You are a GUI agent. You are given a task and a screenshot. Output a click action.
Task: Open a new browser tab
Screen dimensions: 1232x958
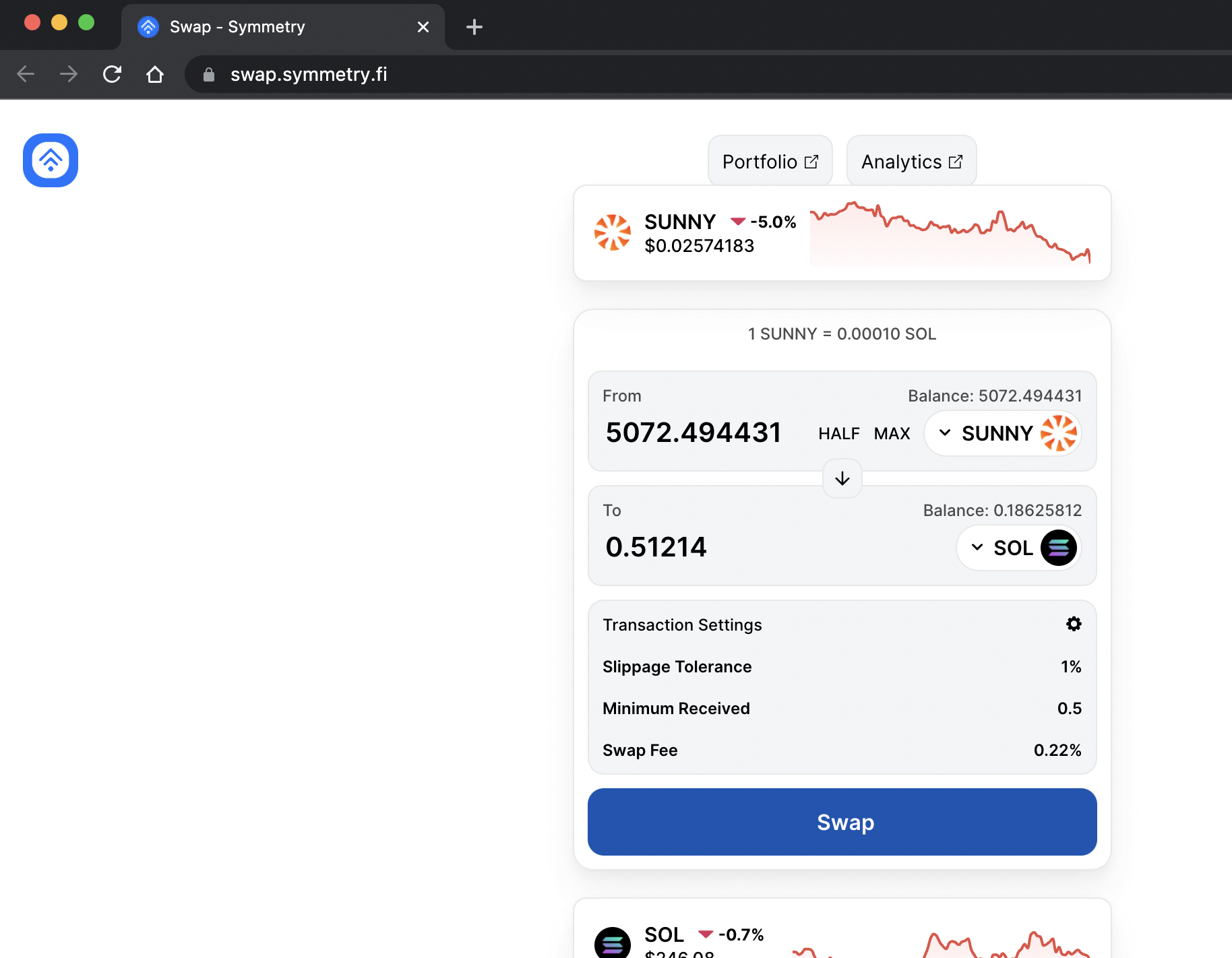point(474,27)
